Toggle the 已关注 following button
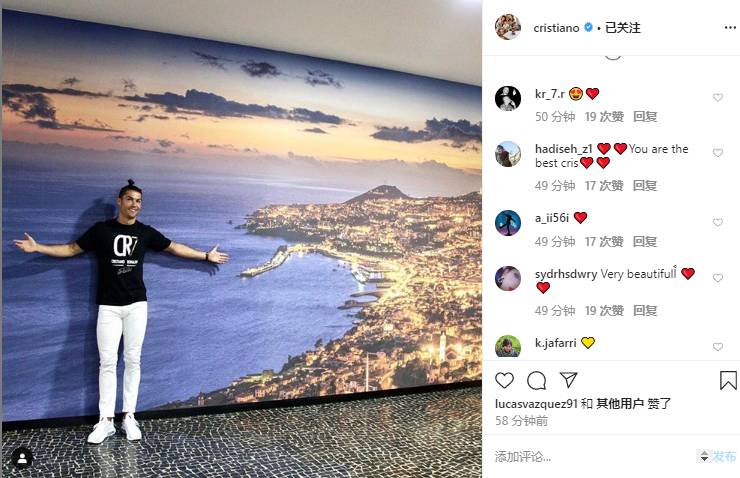 622,28
